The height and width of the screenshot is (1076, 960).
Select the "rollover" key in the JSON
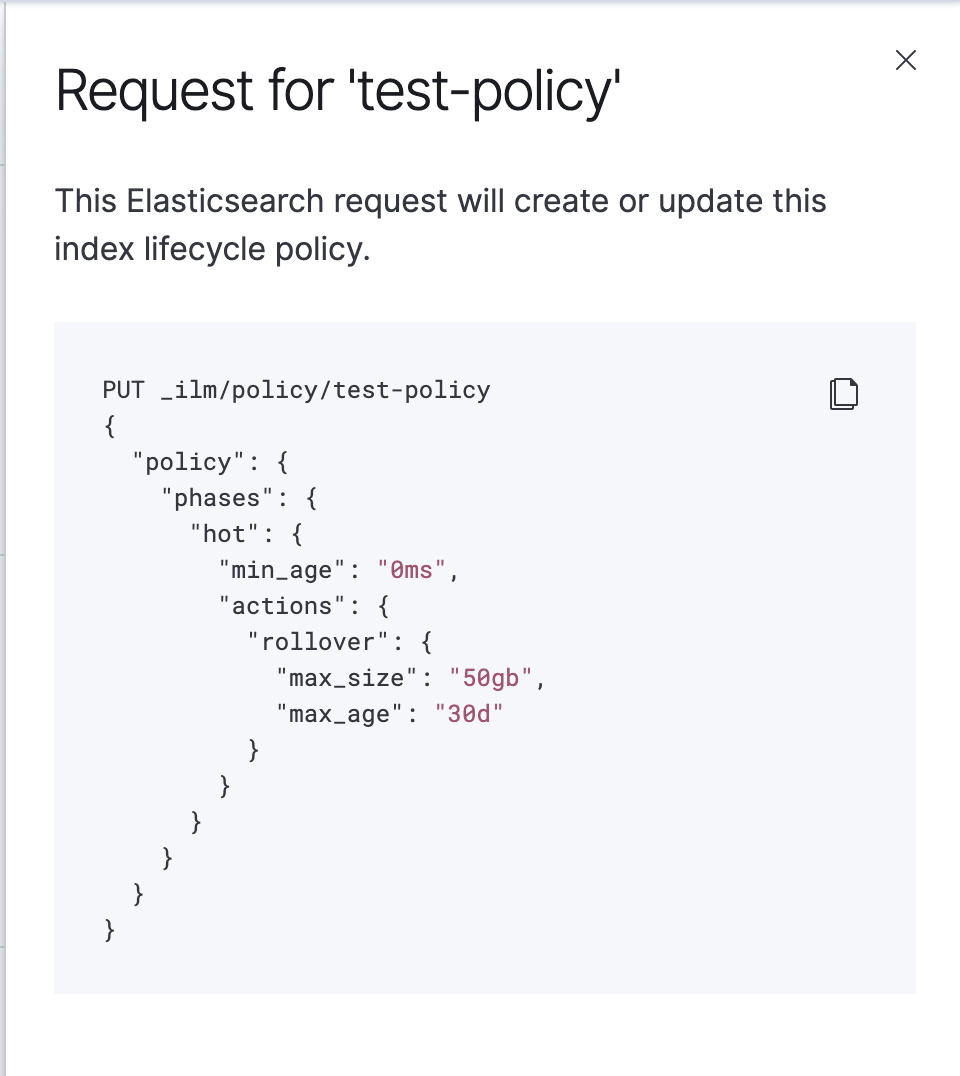point(316,641)
